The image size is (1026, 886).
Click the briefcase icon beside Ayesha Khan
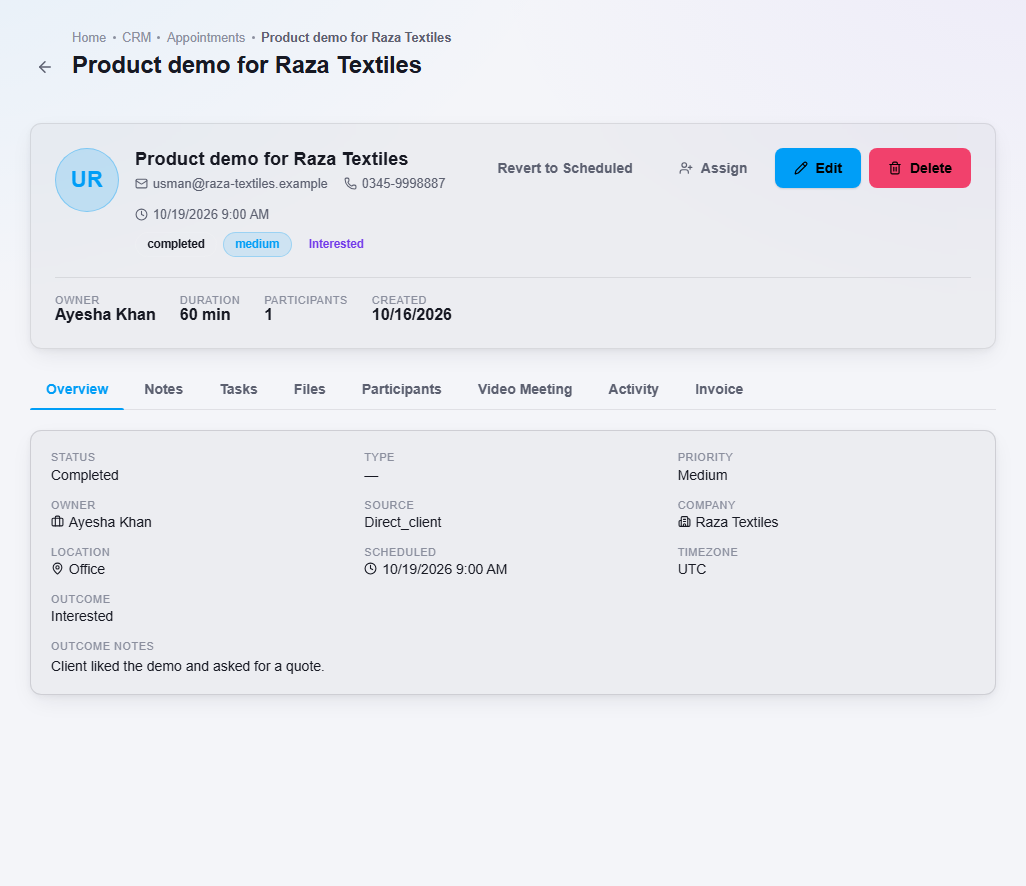click(x=58, y=522)
